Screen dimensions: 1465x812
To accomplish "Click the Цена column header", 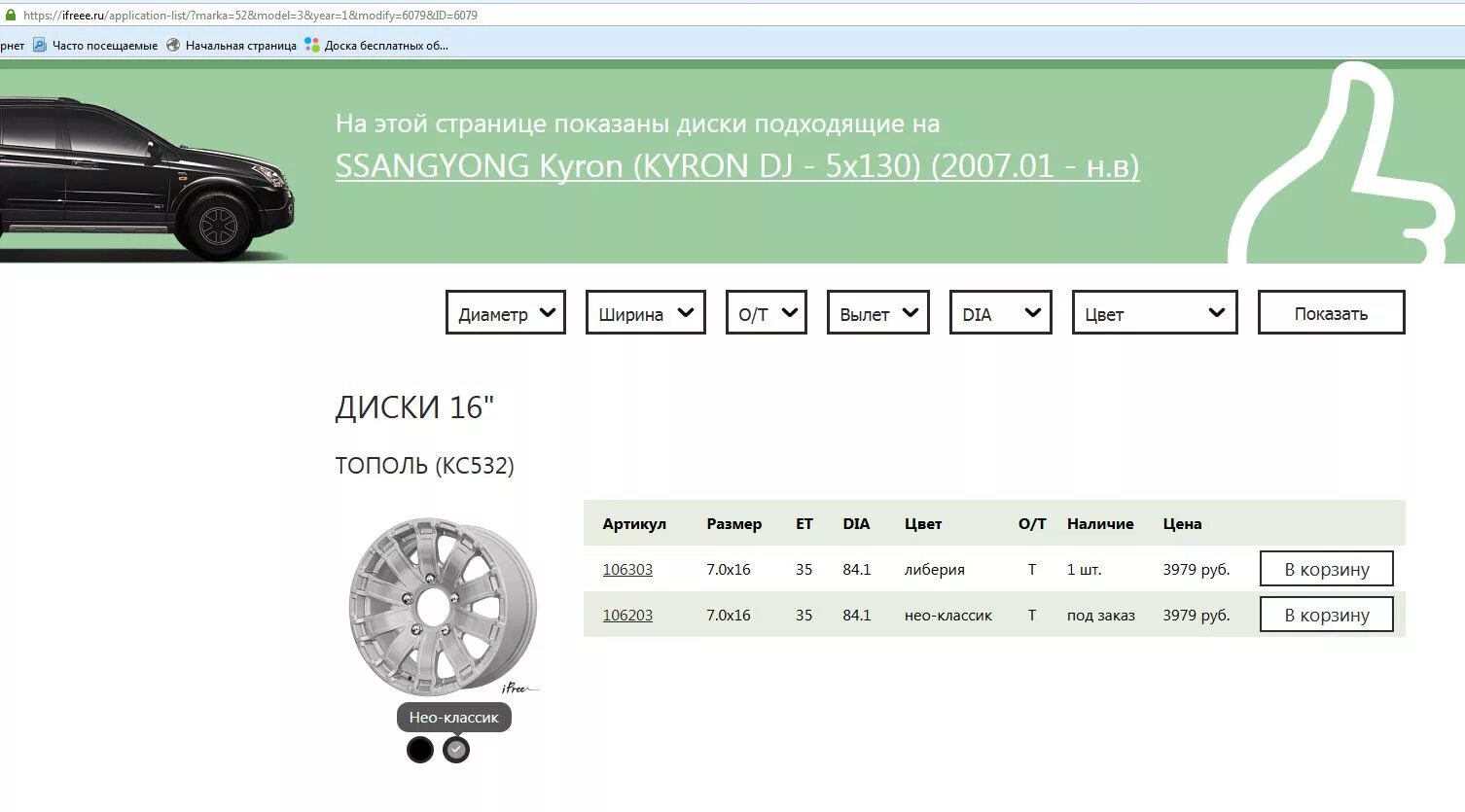I will tap(1182, 524).
